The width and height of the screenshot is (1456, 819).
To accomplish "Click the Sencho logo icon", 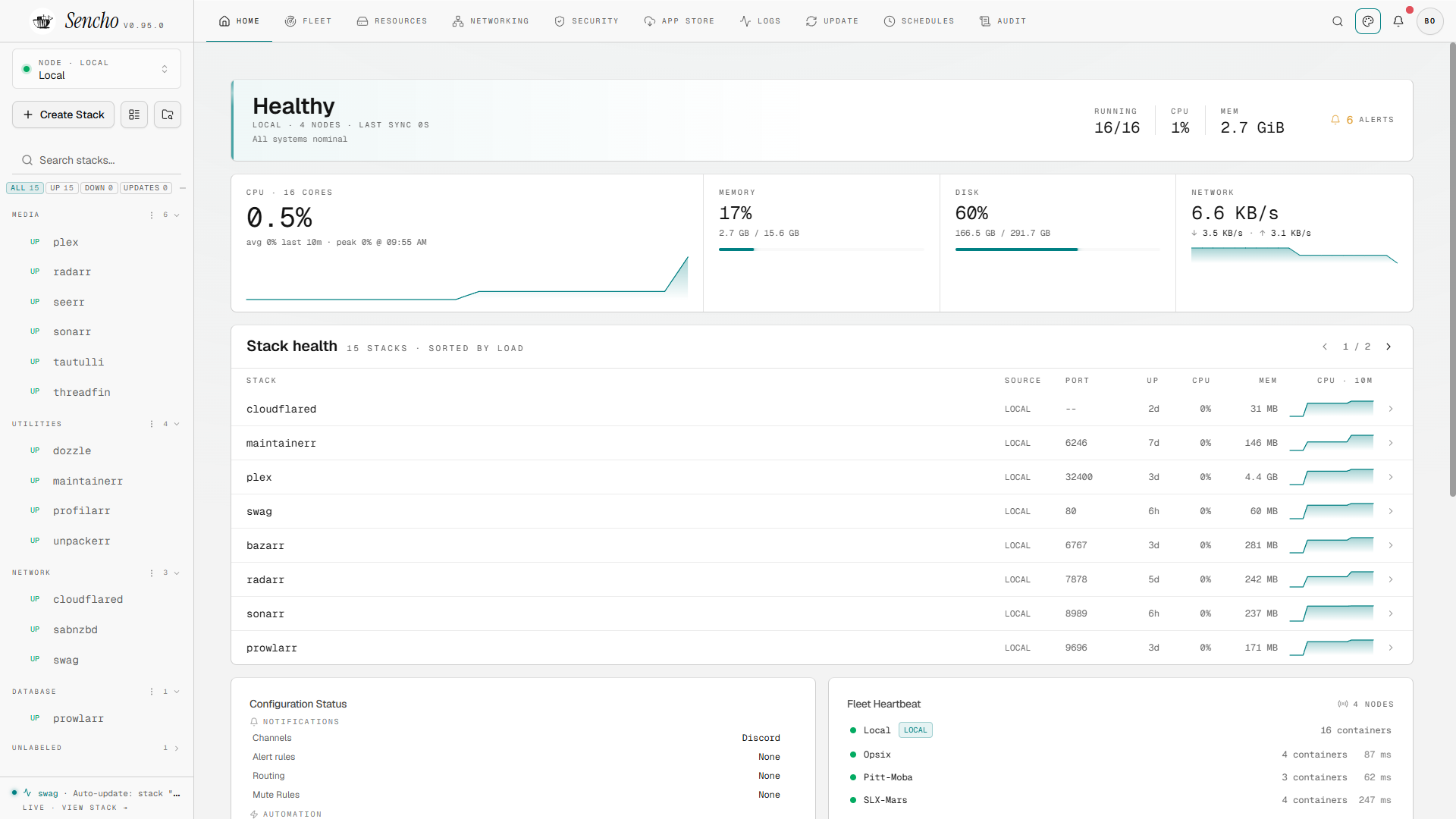I will (x=43, y=21).
